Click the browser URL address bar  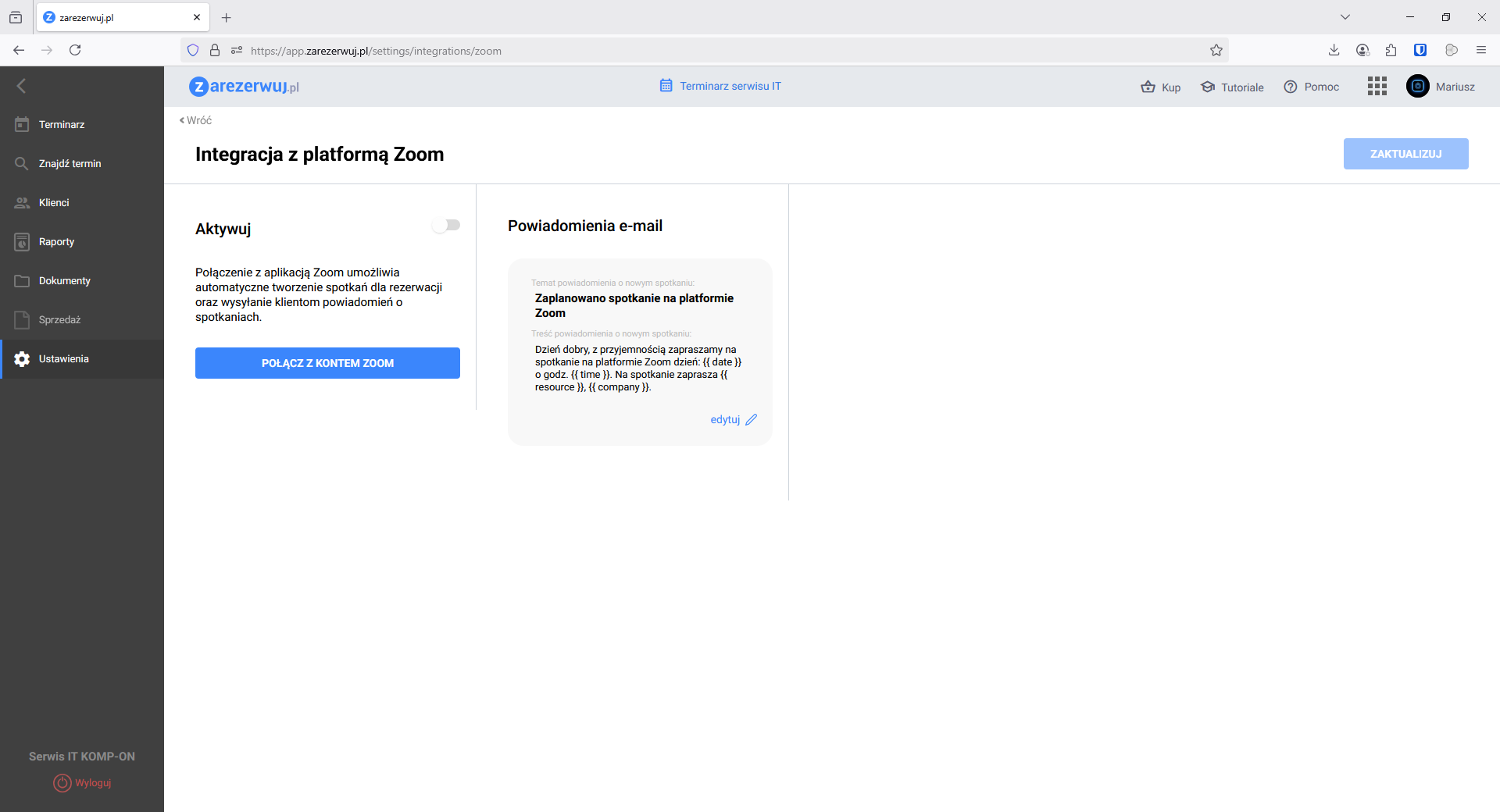(x=703, y=51)
